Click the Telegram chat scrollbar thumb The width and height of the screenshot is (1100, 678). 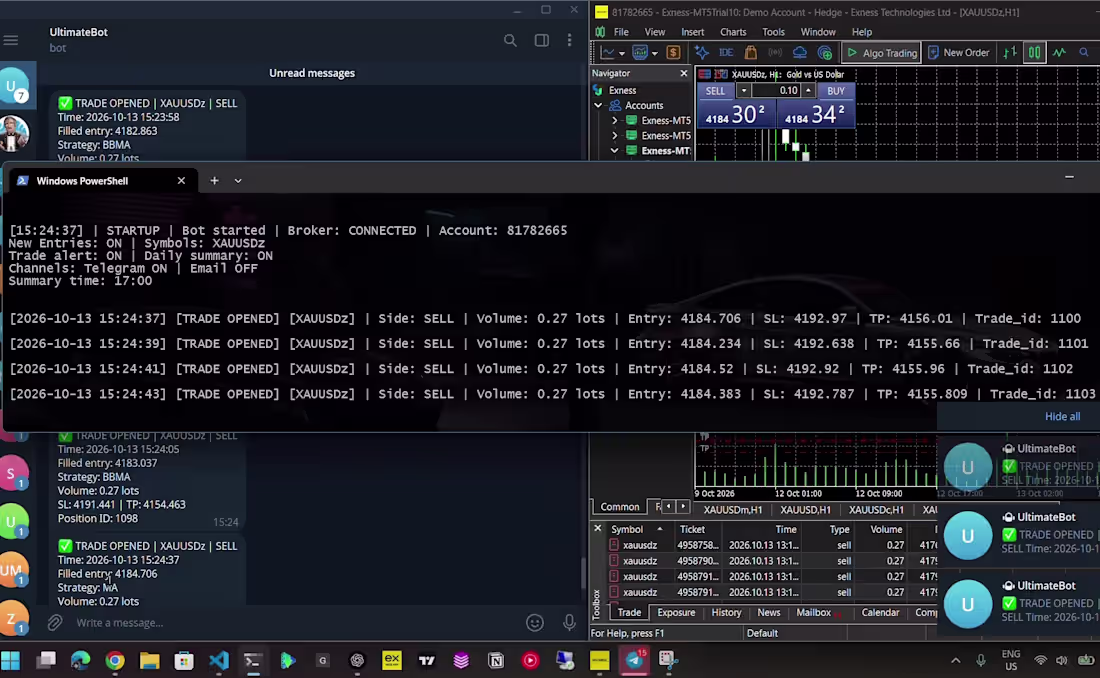[583, 573]
